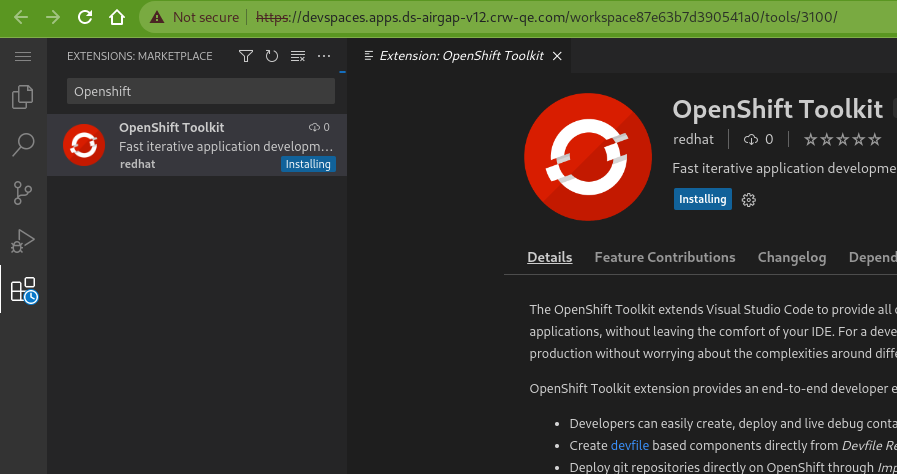Switch to the Changelog tab
The width and height of the screenshot is (897, 474).
[792, 258]
